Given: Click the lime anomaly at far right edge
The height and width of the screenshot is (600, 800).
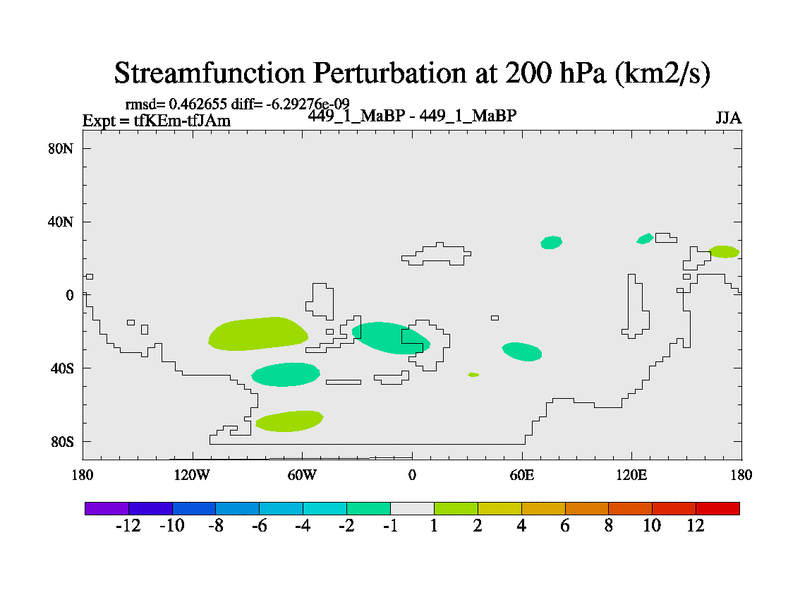Looking at the screenshot, I should 724,252.
